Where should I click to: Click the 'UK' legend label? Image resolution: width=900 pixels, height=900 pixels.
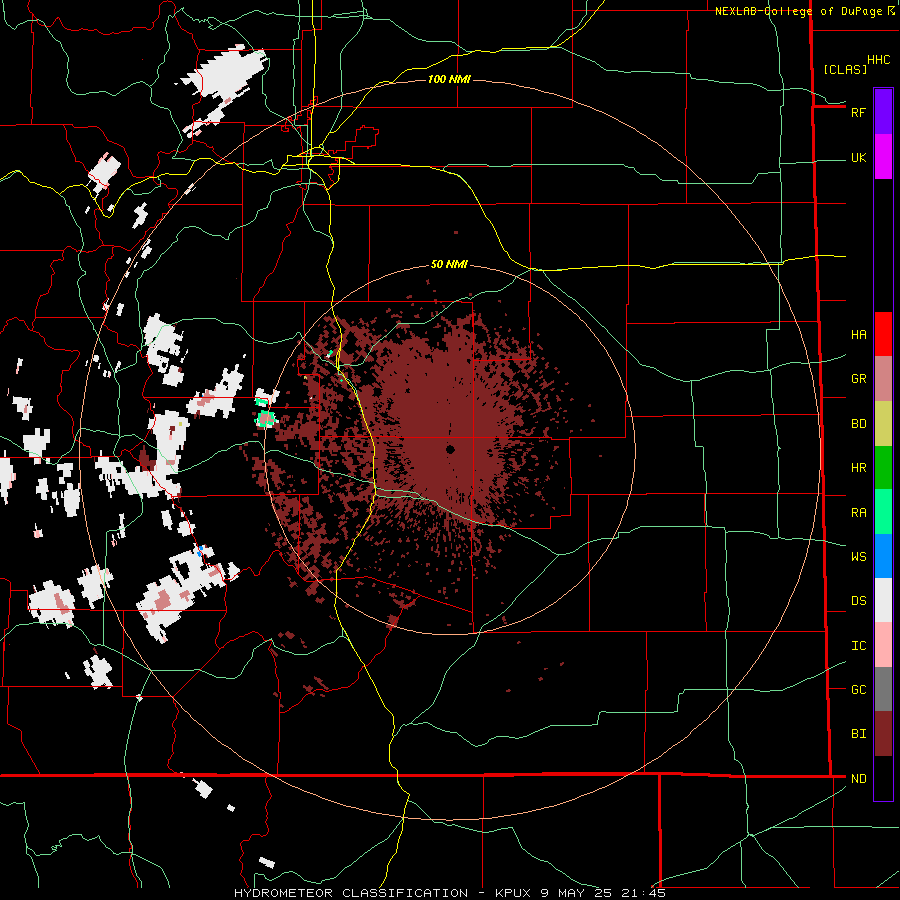tap(858, 158)
